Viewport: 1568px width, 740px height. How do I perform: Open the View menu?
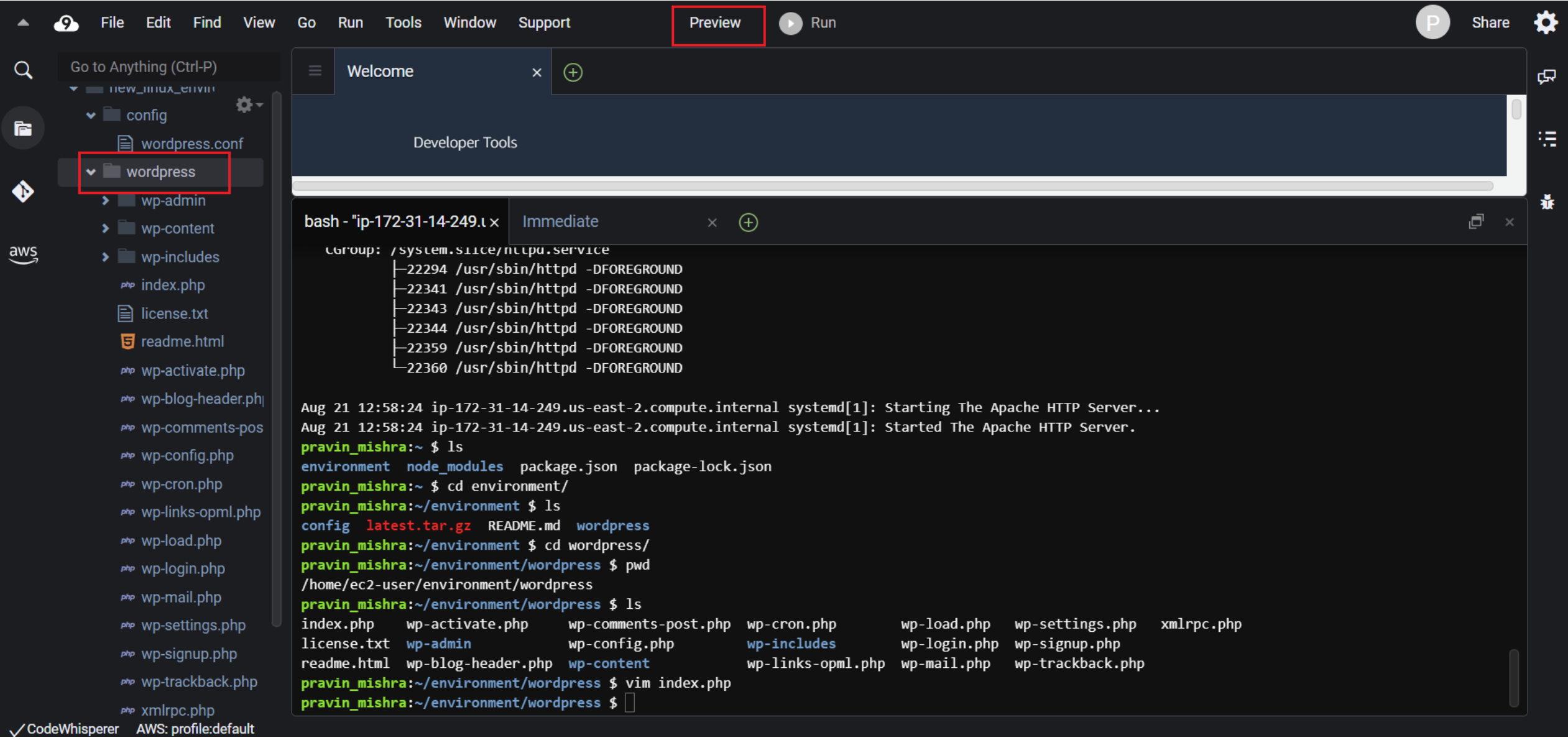[259, 22]
